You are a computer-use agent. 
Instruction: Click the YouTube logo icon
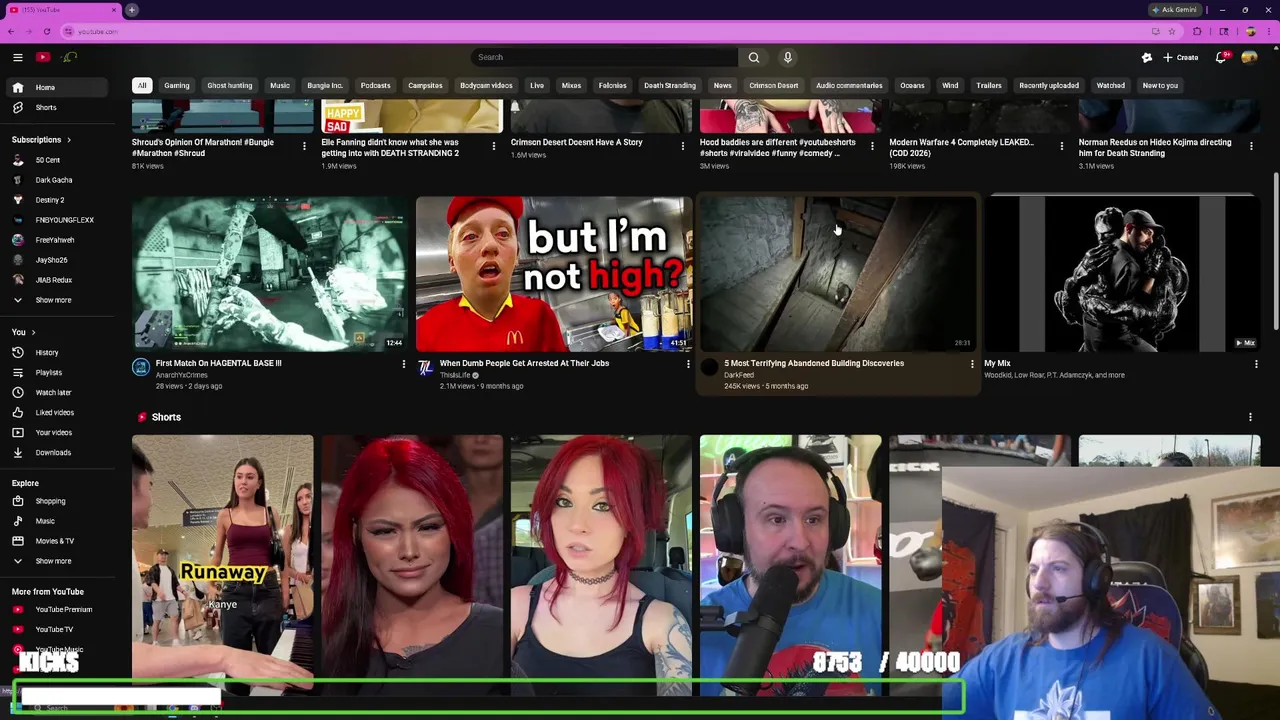pos(43,57)
